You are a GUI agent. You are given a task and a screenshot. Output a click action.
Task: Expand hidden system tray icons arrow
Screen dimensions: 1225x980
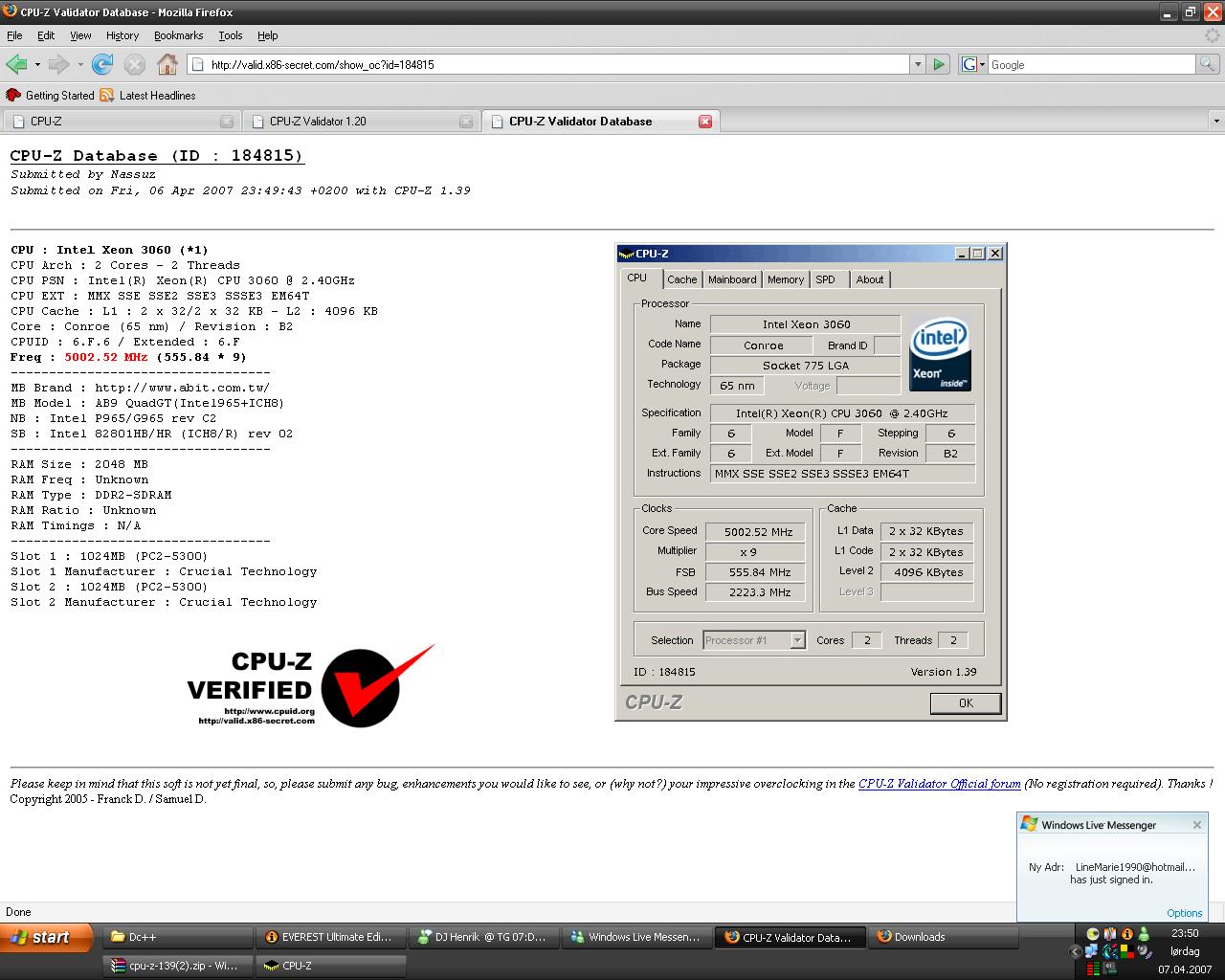tap(1075, 951)
